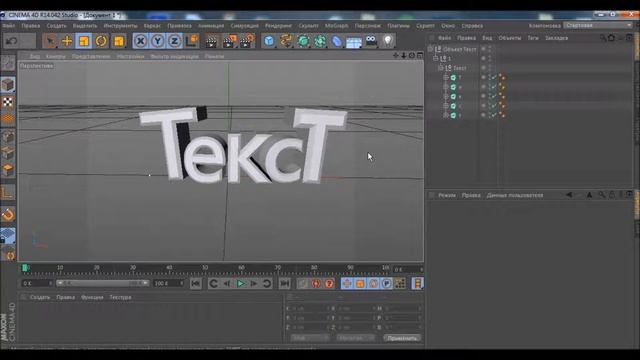Open the green NURBS generator icon
Viewport: 640px width, 360px height.
[303, 41]
